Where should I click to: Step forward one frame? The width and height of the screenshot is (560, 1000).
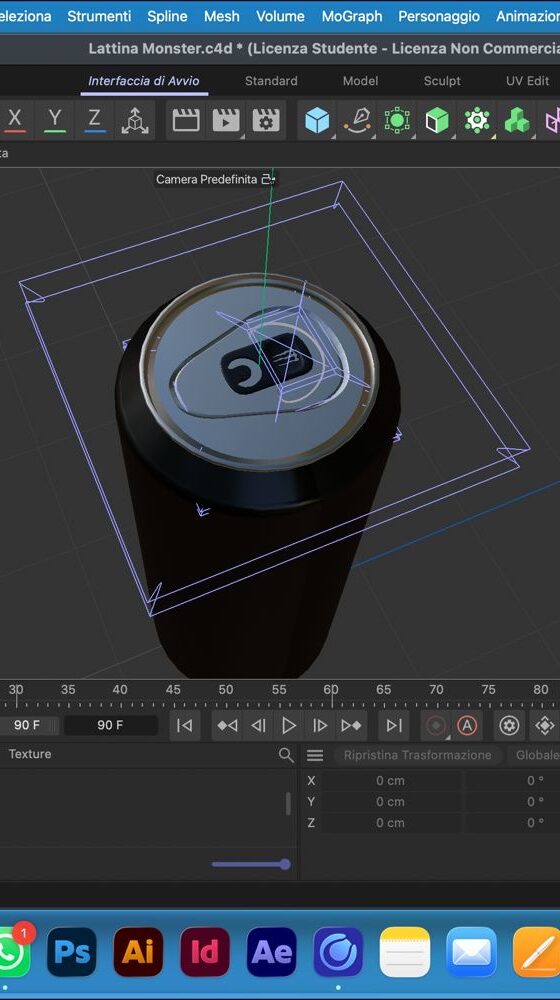point(320,725)
